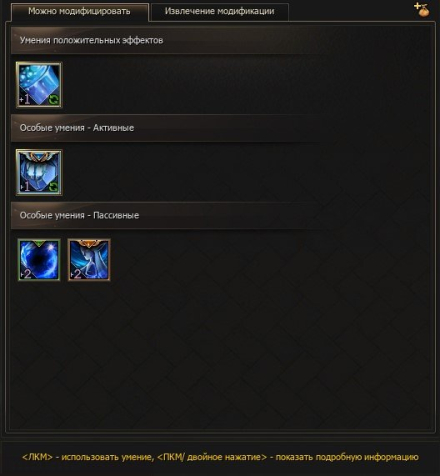This screenshot has height=476, width=440.
Task: Click the pouch with plus icon
Action: [x=422, y=10]
